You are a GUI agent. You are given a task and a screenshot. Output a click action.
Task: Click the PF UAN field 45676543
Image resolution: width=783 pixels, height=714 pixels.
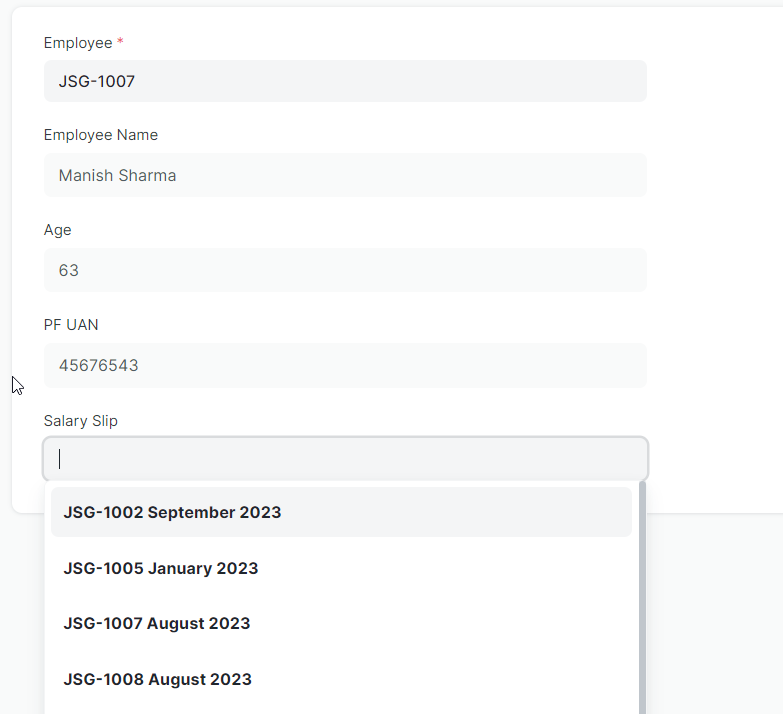346,365
